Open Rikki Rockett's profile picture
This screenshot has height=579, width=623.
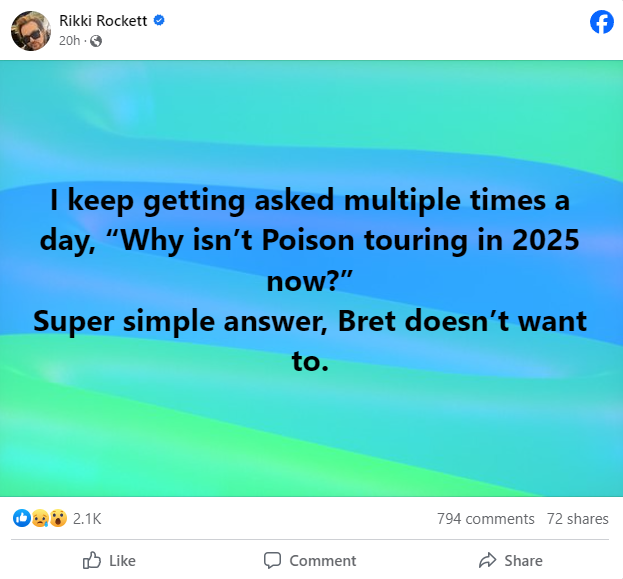[x=31, y=30]
